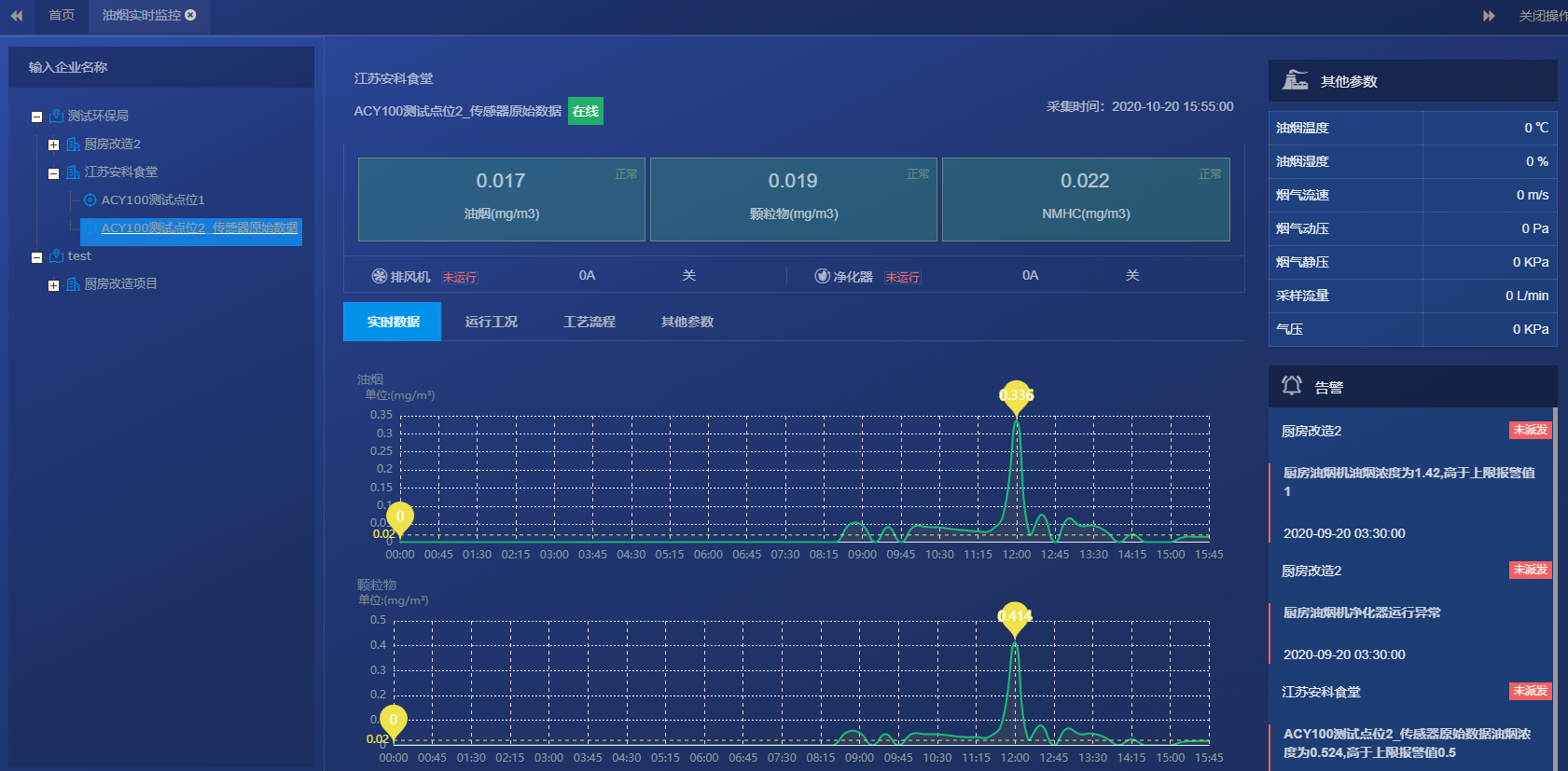Screen dimensions: 1568x771
Task: Click the 净化器 未运行 status tag
Action: point(903,277)
